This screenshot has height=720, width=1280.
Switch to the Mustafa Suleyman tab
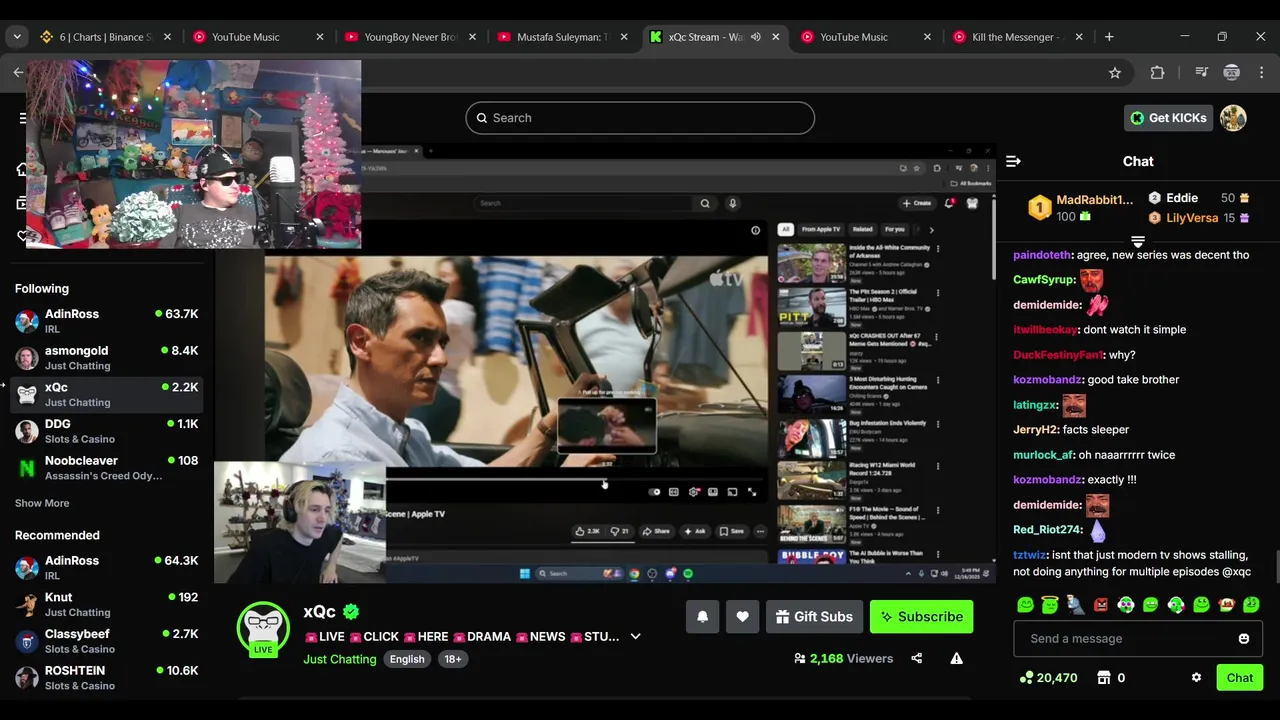pyautogui.click(x=562, y=37)
